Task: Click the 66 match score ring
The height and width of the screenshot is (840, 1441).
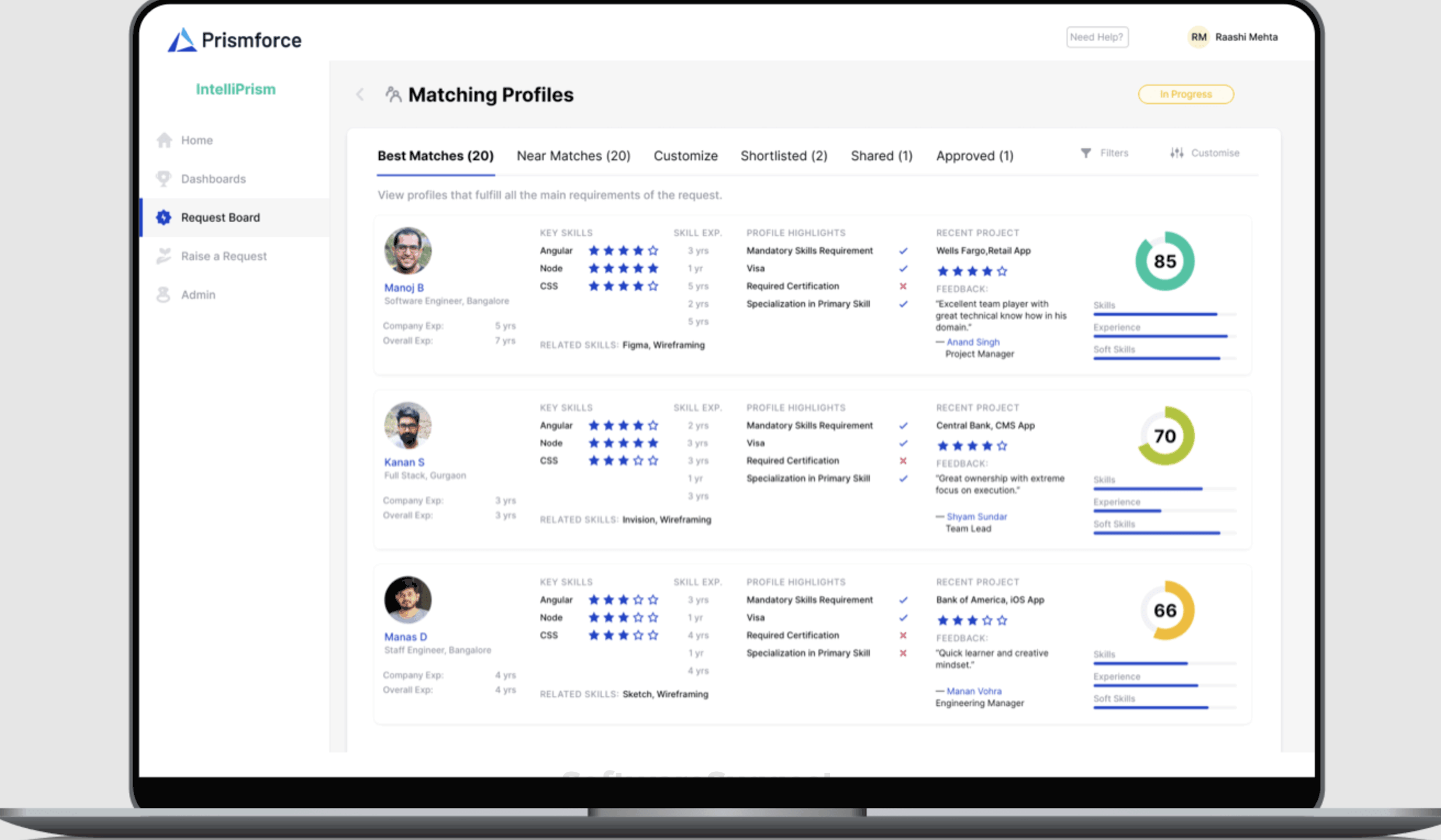Action: coord(1165,611)
